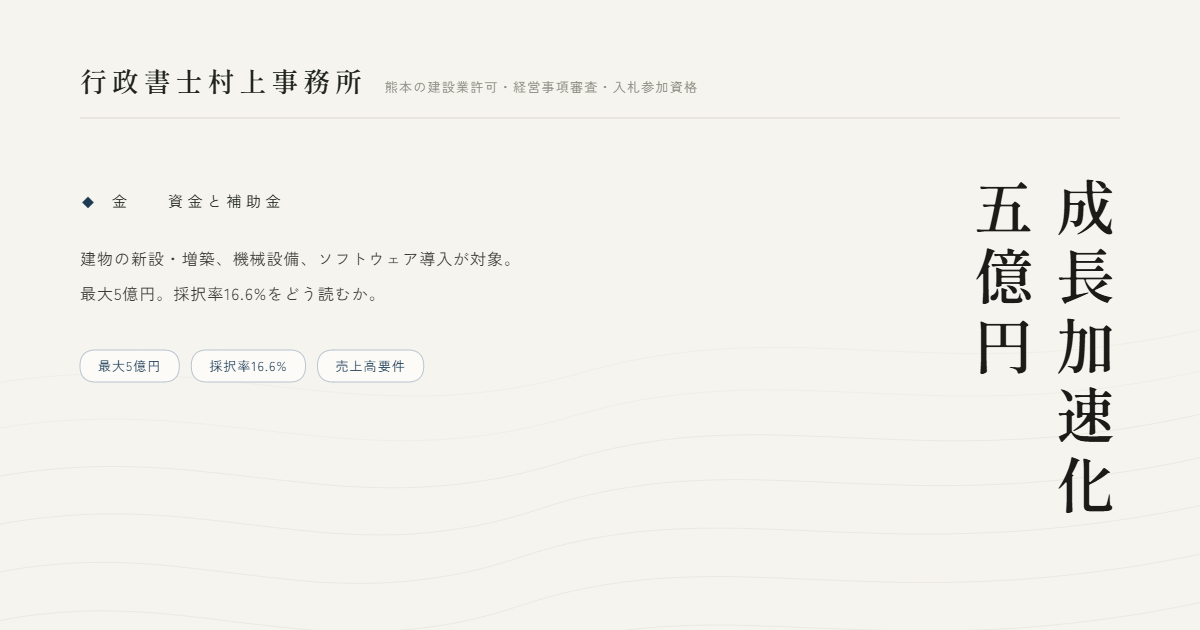Click the 金 category character
Image resolution: width=1200 pixels, height=630 pixels.
pyautogui.click(x=120, y=202)
